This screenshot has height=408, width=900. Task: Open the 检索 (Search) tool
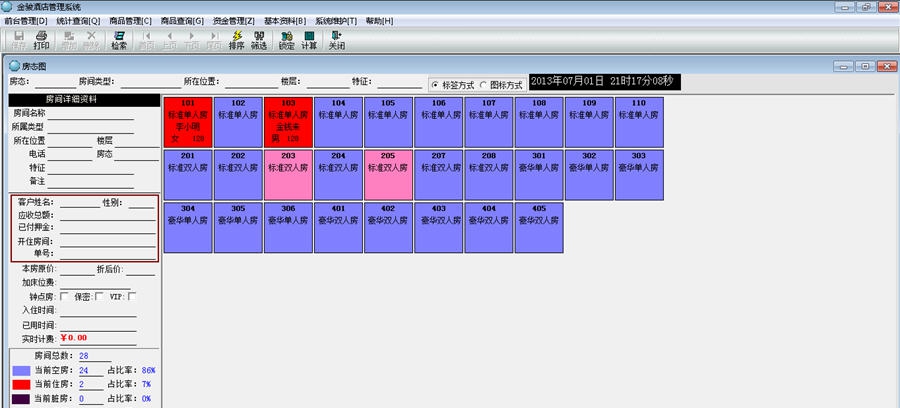119,40
